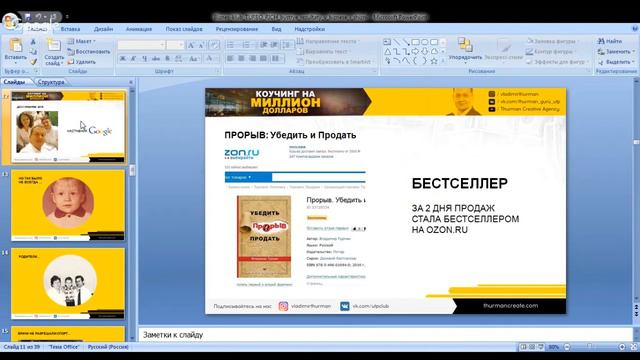This screenshot has height=360, width=640.
Task: Click the Восстановить reset button
Action: pos(89,52)
